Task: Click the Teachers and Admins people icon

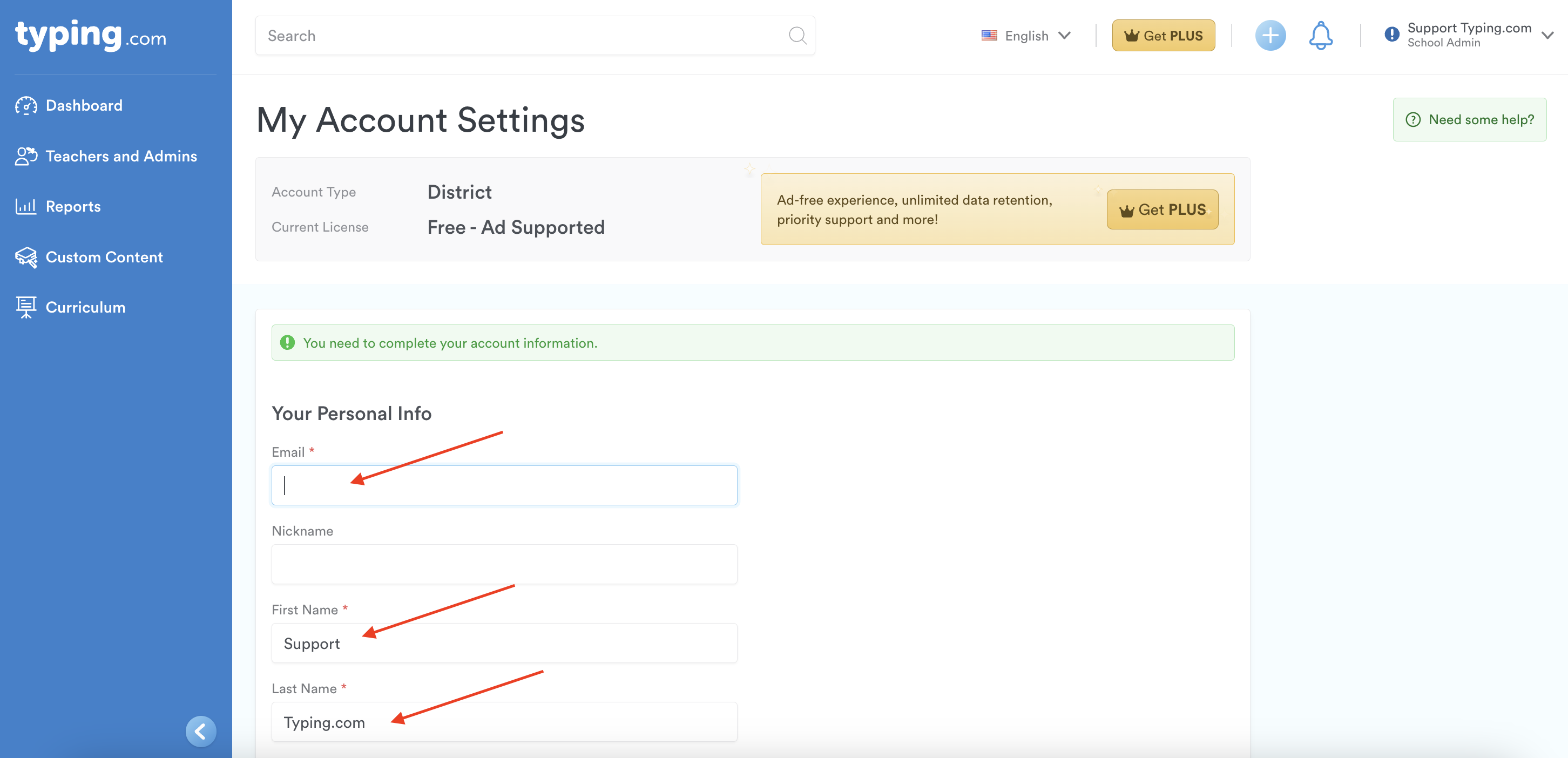Action: 25,156
